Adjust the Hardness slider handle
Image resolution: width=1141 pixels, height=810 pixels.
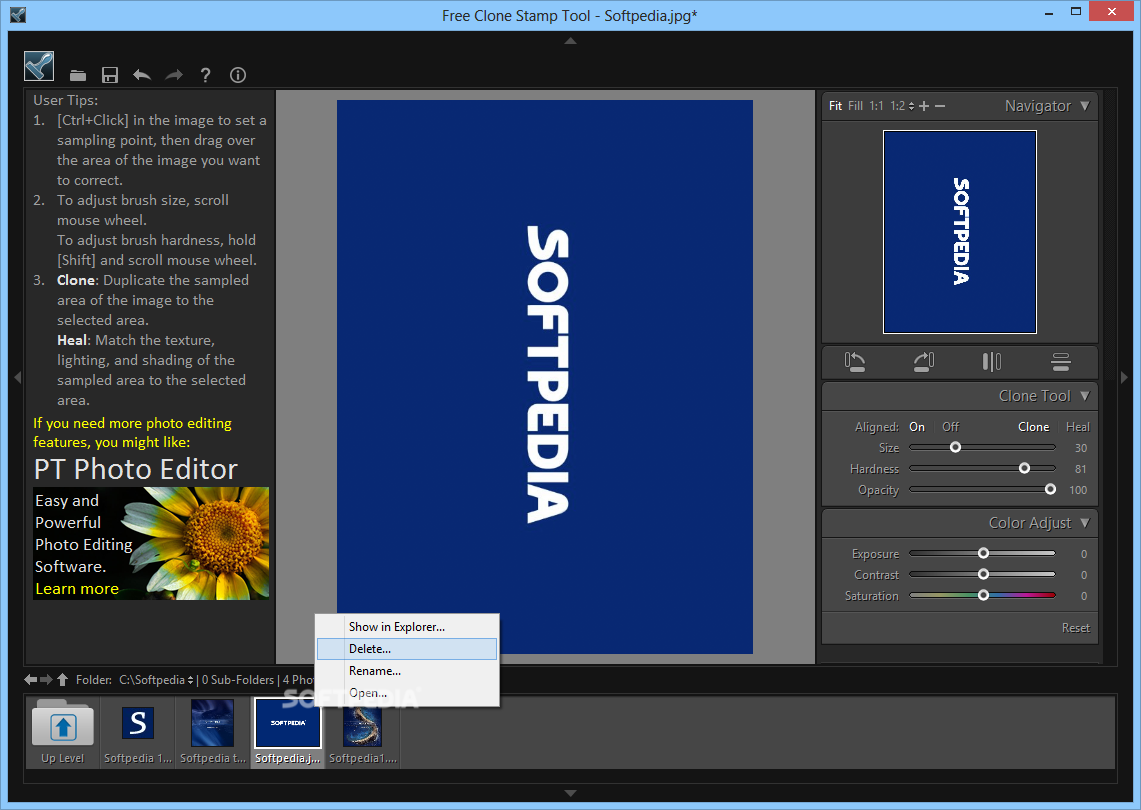coord(1025,469)
